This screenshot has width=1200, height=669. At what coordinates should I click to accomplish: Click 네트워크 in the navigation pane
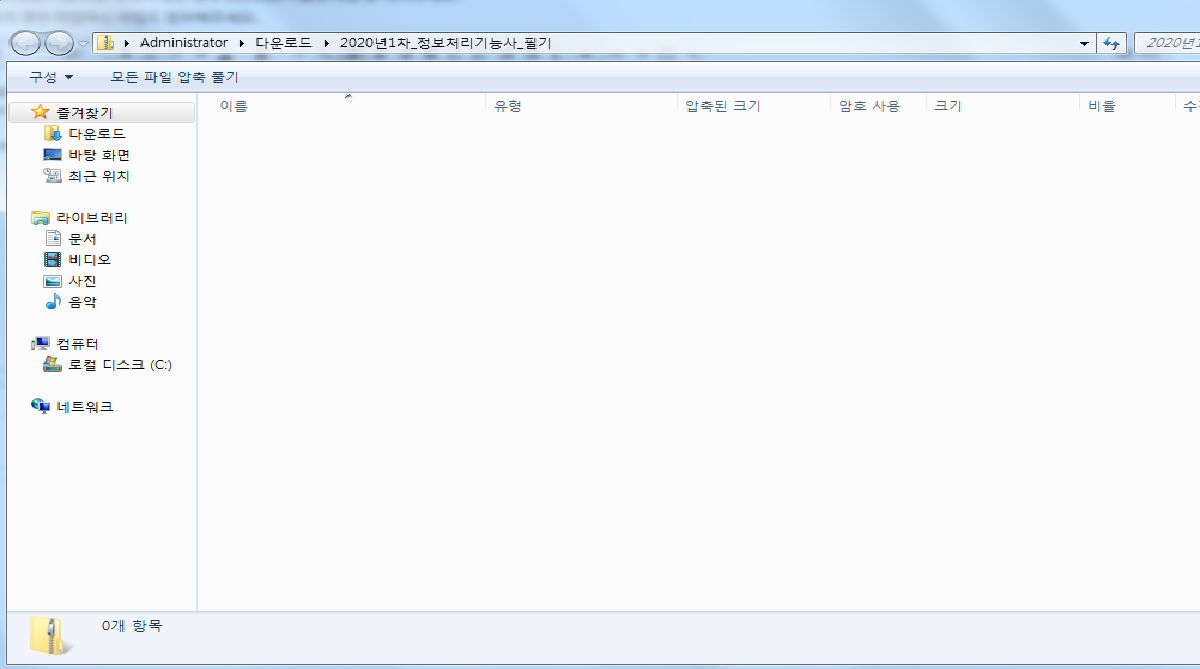point(84,407)
